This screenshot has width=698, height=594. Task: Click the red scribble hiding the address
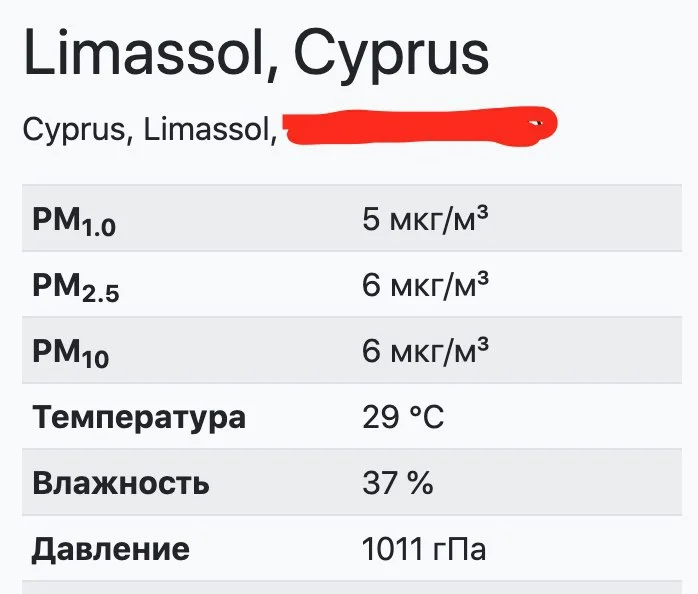click(418, 128)
